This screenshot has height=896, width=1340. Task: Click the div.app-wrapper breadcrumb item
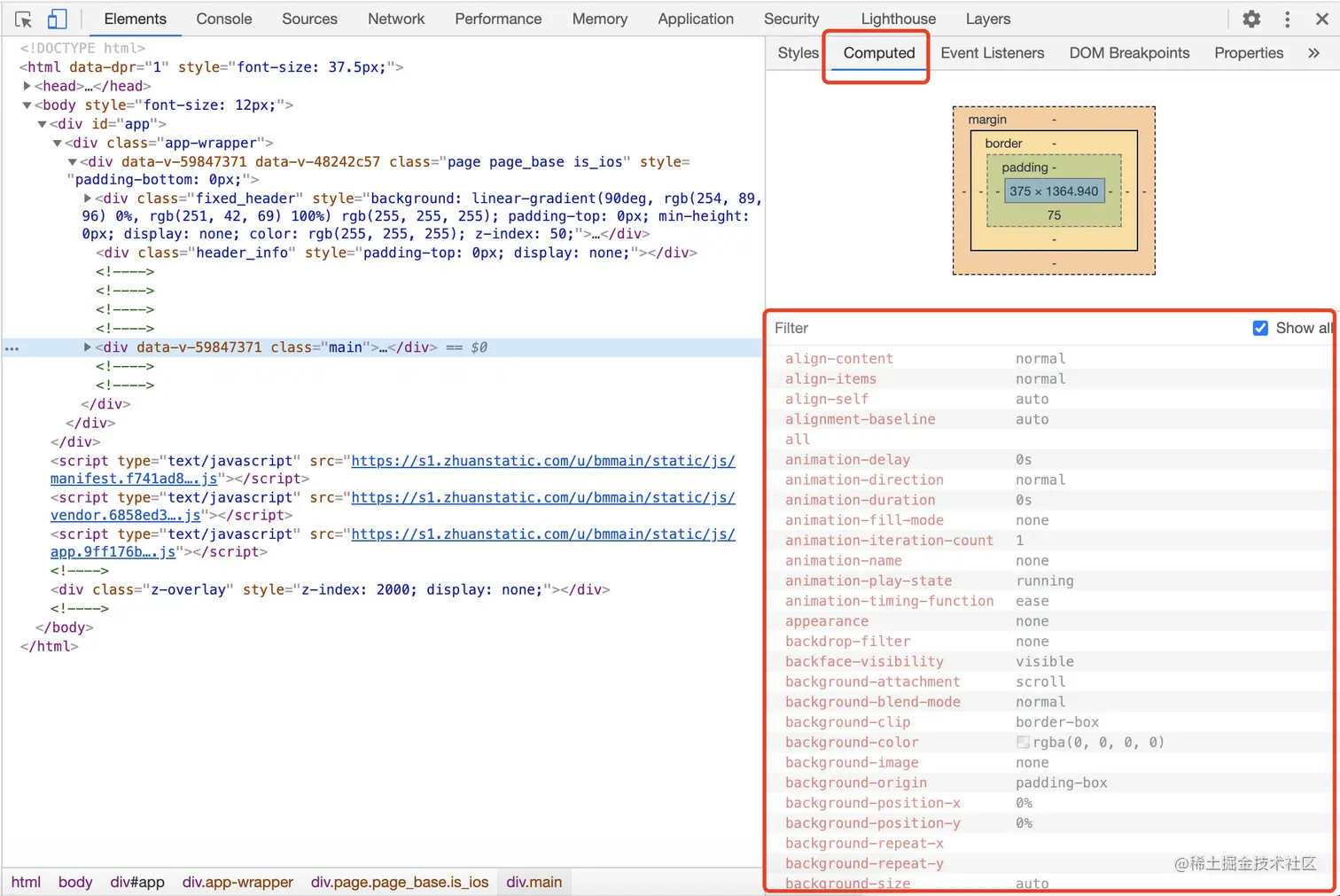click(x=238, y=882)
